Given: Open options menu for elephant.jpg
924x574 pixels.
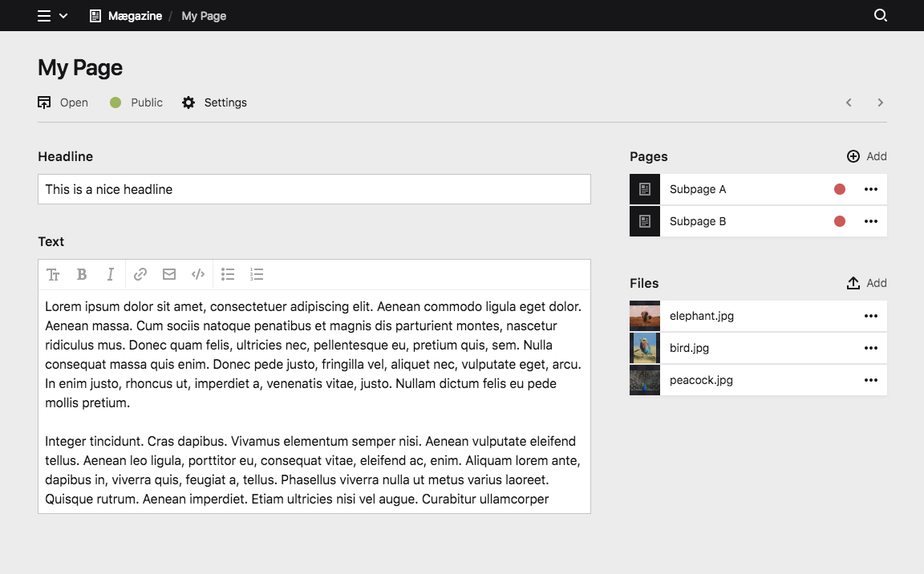Looking at the screenshot, I should pos(870,316).
